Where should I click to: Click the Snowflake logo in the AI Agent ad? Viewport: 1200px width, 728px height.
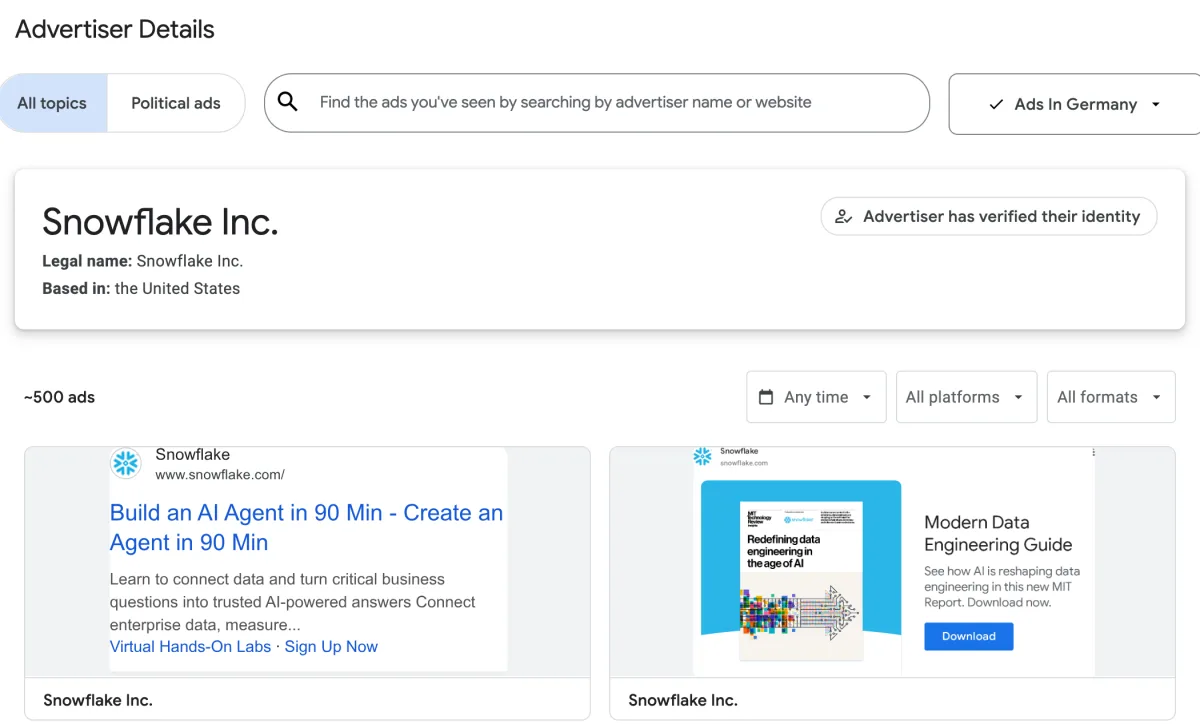coord(126,463)
